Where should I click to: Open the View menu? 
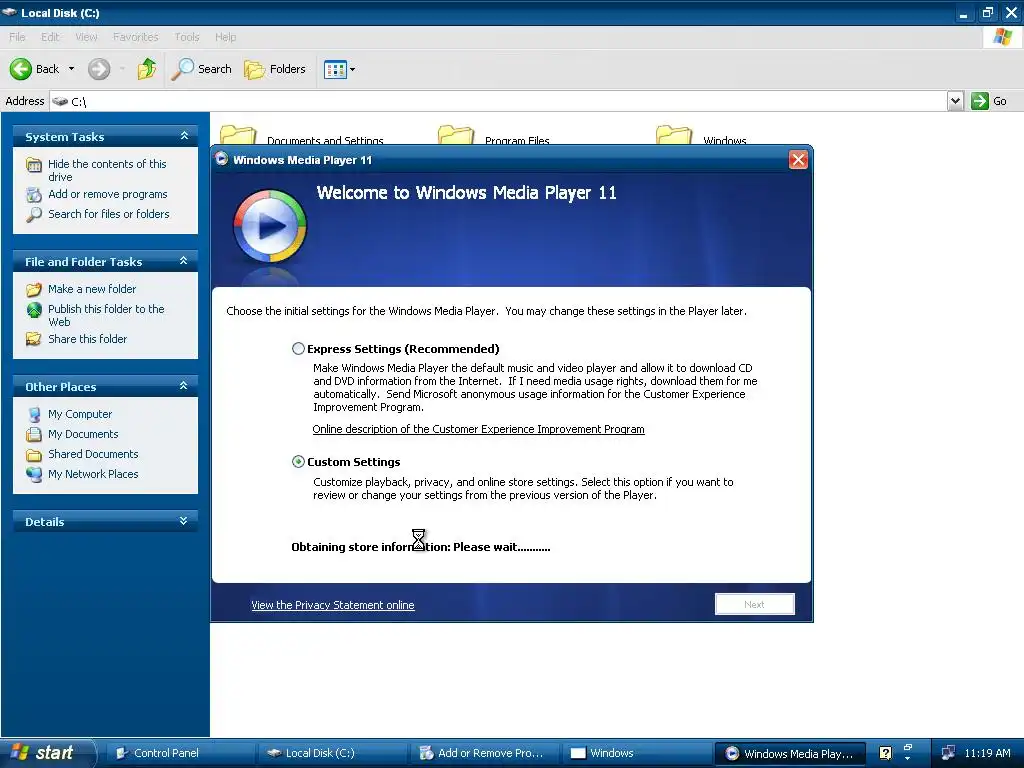tap(86, 37)
